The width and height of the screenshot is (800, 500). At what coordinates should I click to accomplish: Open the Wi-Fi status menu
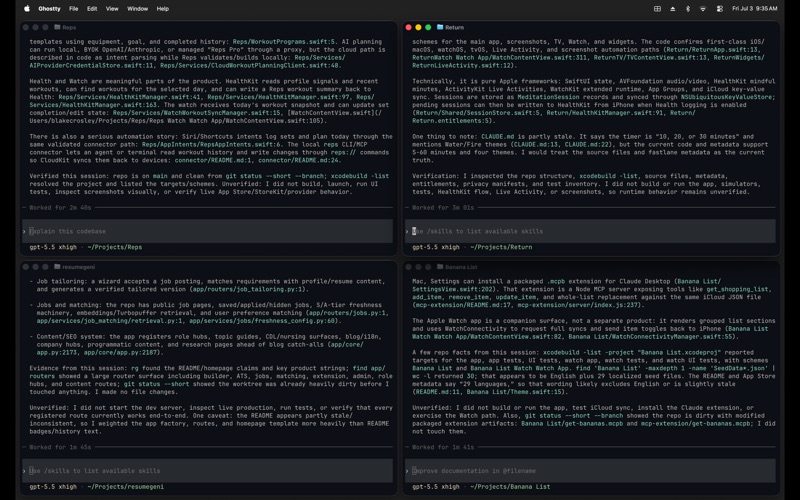point(703,9)
